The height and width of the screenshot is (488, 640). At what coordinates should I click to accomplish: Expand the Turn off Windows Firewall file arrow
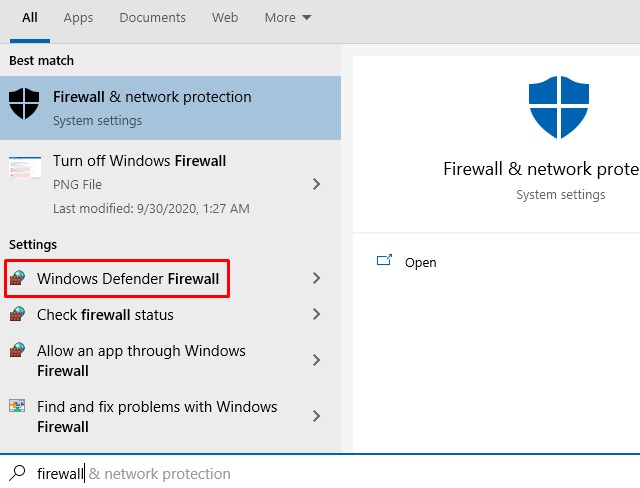[x=316, y=184]
